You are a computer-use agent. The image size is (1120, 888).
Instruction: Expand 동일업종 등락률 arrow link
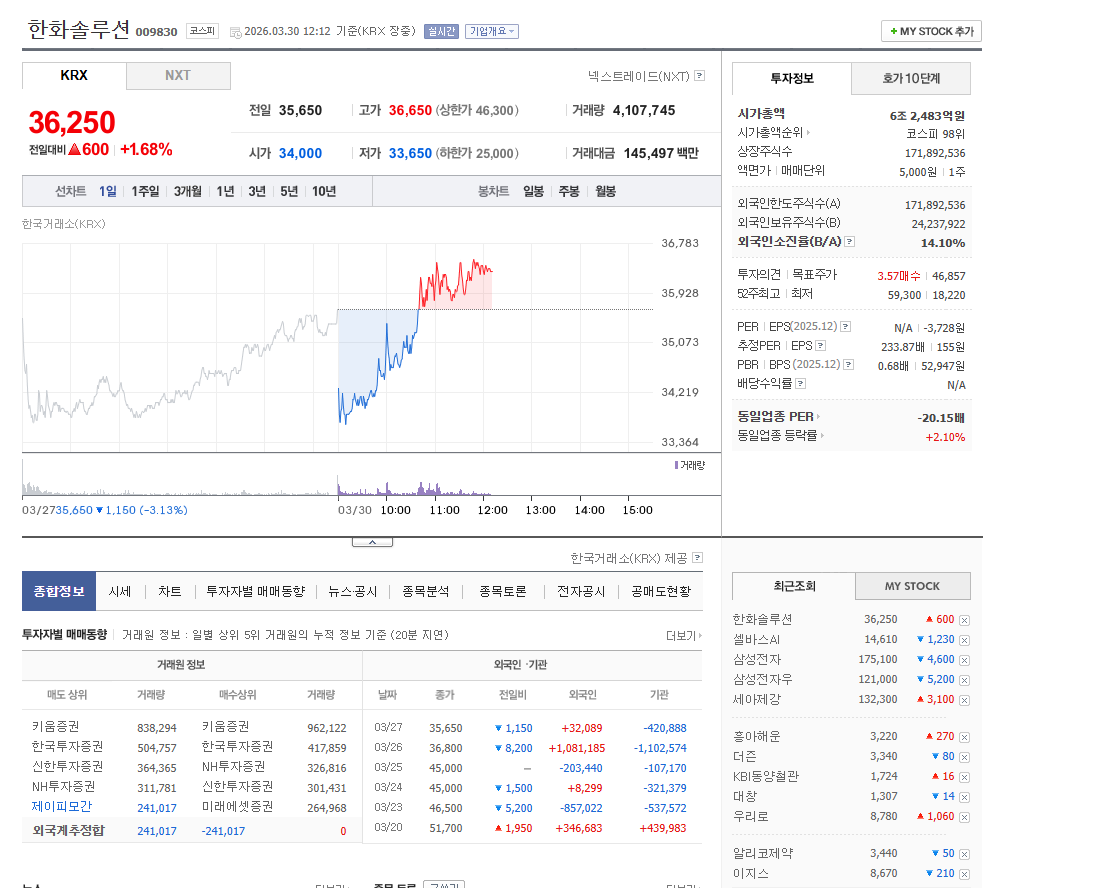781,435
